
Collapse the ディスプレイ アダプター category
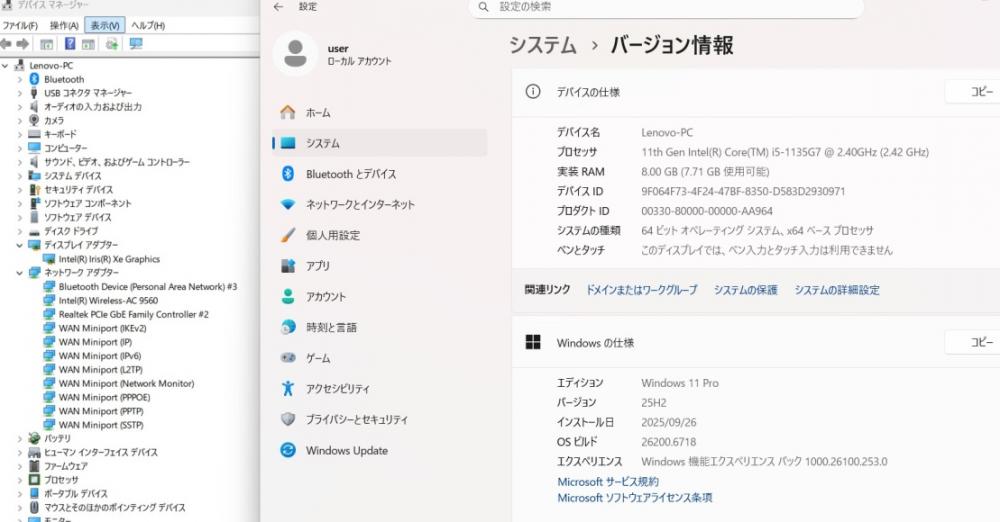pyautogui.click(x=20, y=245)
